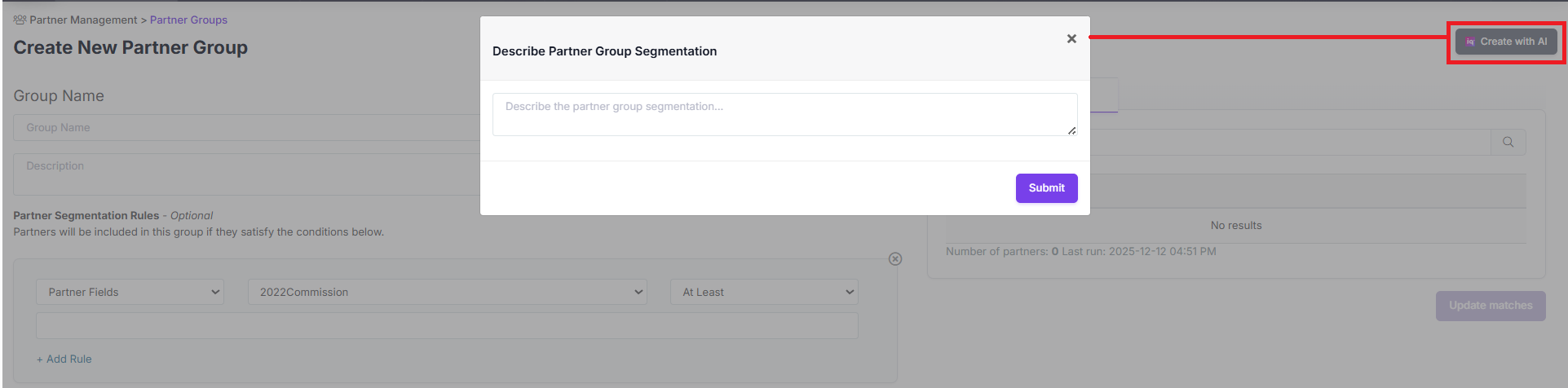Image resolution: width=1568 pixels, height=388 pixels.
Task: Remove the segmentation rule with circled X
Action: (x=894, y=258)
